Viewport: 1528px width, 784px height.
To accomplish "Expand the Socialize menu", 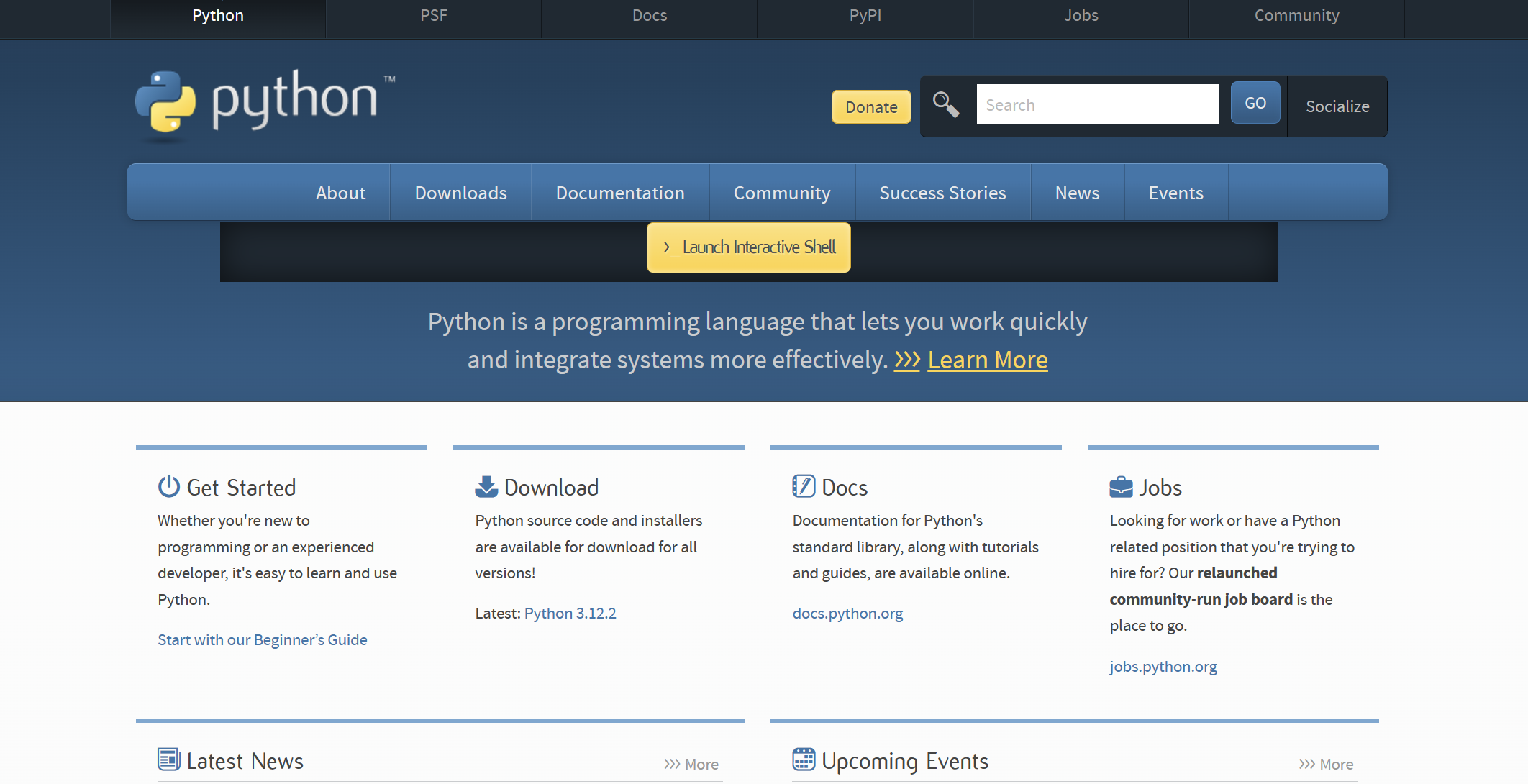I will (x=1337, y=106).
